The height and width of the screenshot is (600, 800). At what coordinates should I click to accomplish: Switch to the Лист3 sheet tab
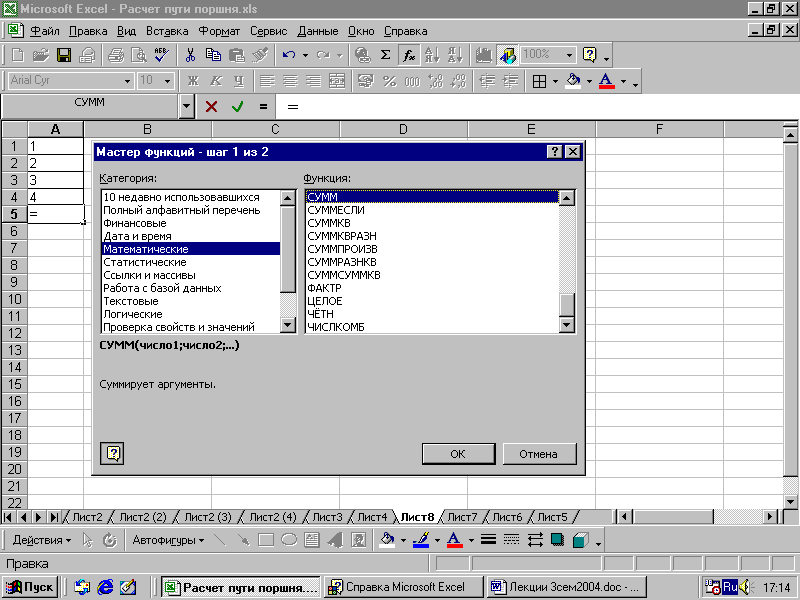[327, 517]
